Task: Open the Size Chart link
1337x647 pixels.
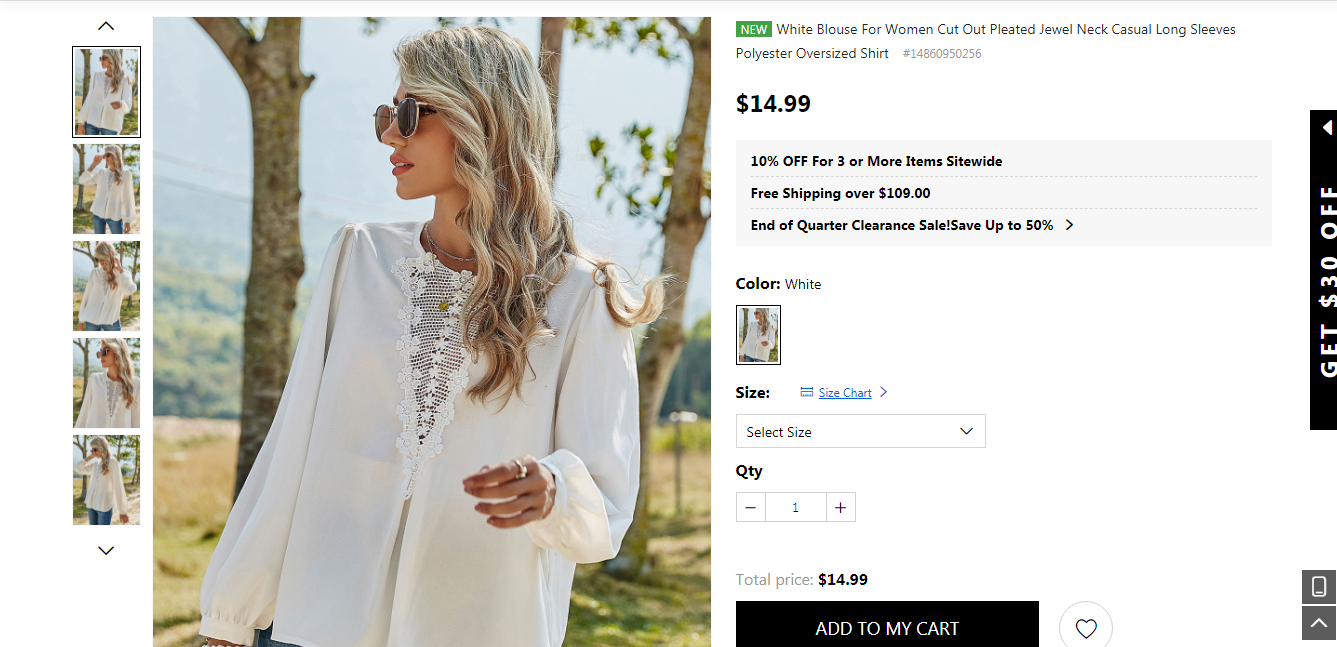Action: click(845, 393)
